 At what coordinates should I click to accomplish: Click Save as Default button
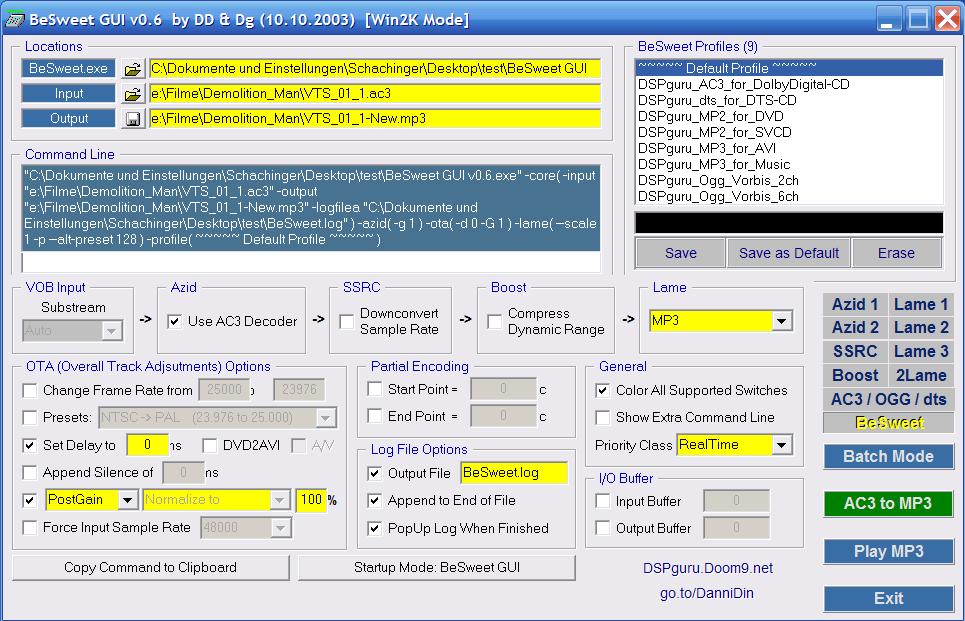[788, 253]
